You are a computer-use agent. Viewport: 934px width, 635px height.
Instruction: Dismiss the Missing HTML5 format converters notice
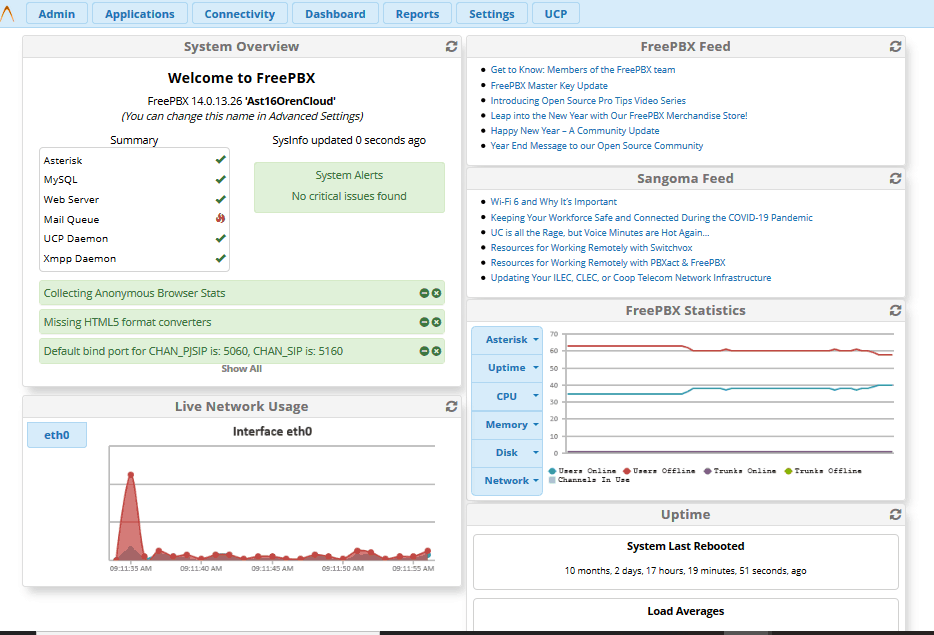[x=437, y=322]
